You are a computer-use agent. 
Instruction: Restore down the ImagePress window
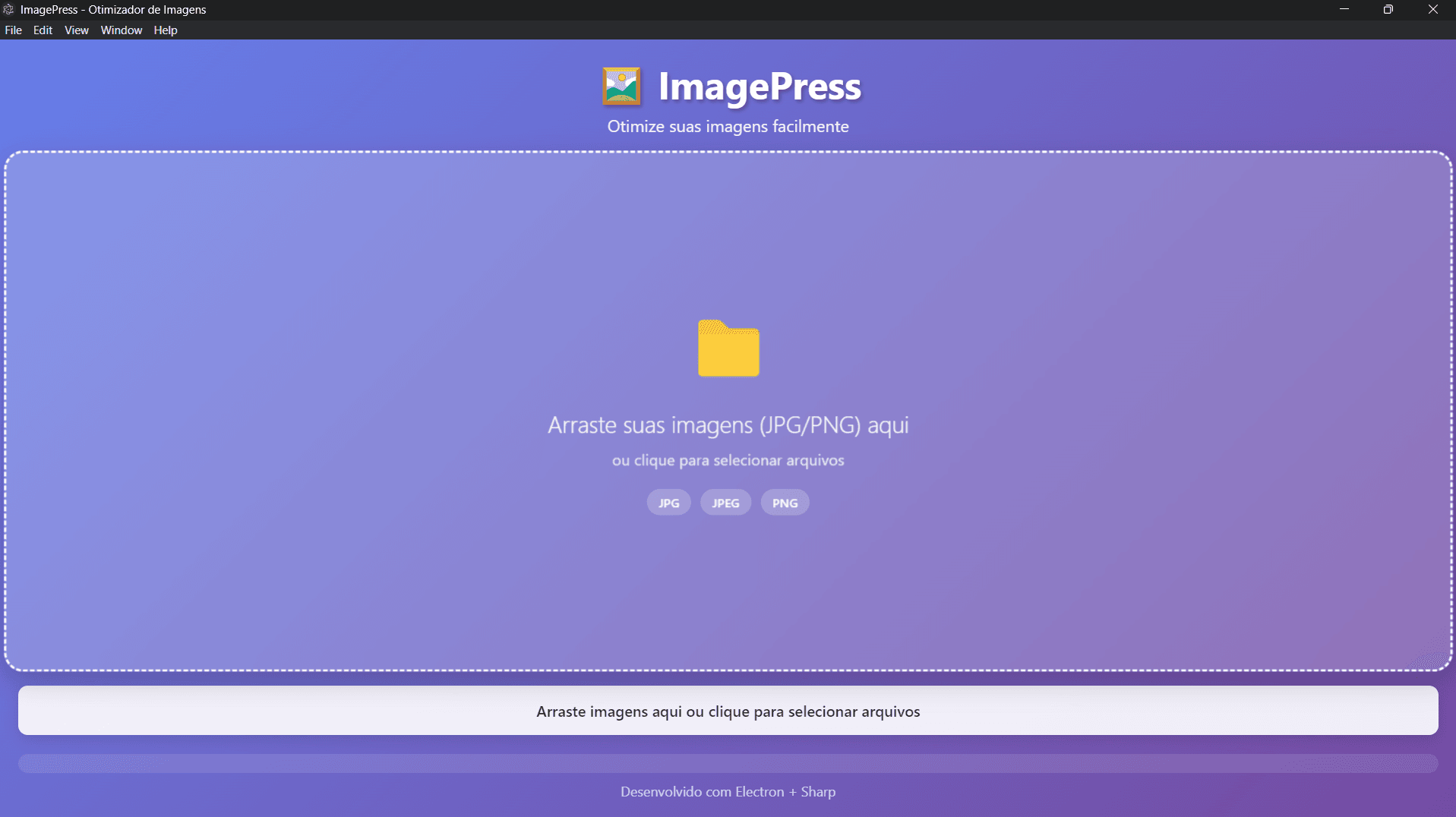click(1388, 9)
